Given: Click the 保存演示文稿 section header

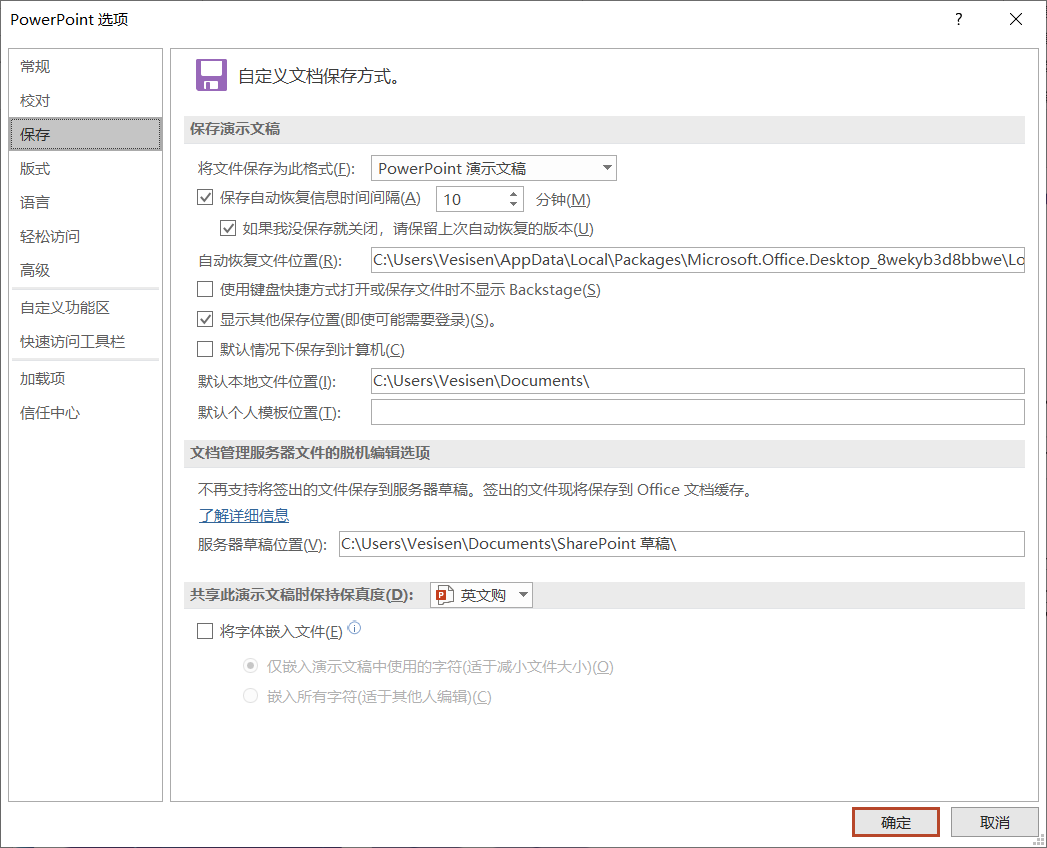Looking at the screenshot, I should [604, 130].
